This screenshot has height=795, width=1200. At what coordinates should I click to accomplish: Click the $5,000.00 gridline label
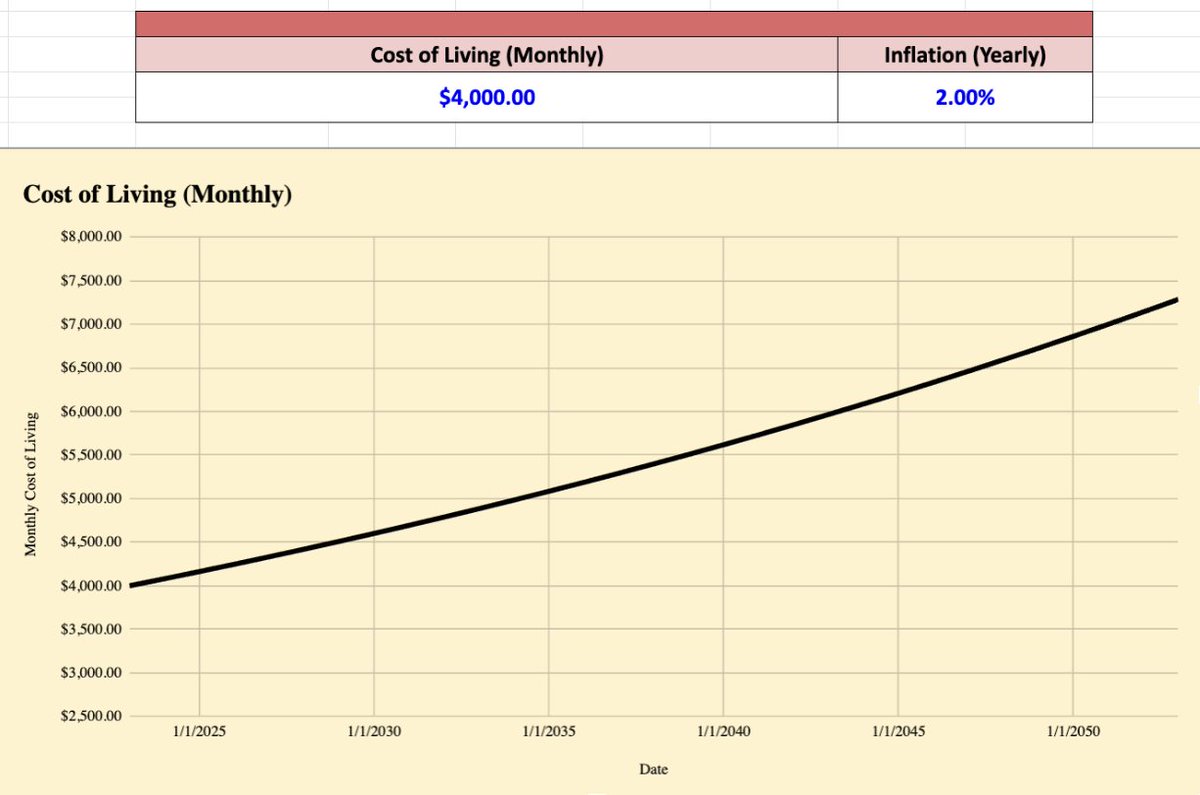91,497
